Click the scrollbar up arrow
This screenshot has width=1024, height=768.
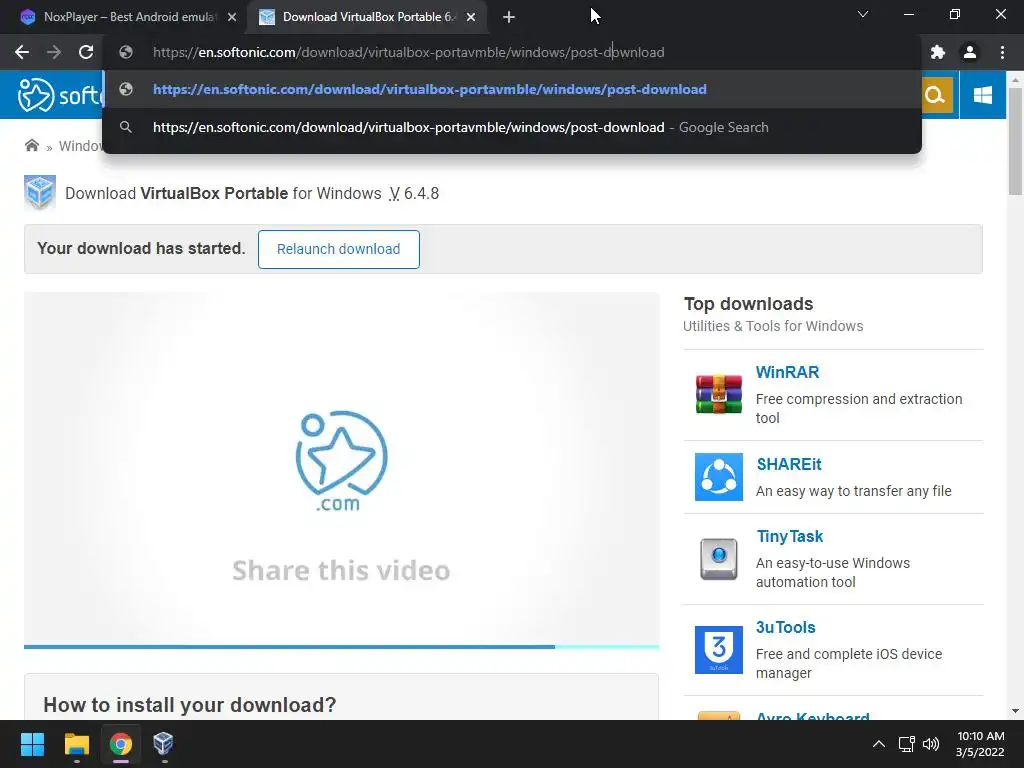pyautogui.click(x=1015, y=80)
